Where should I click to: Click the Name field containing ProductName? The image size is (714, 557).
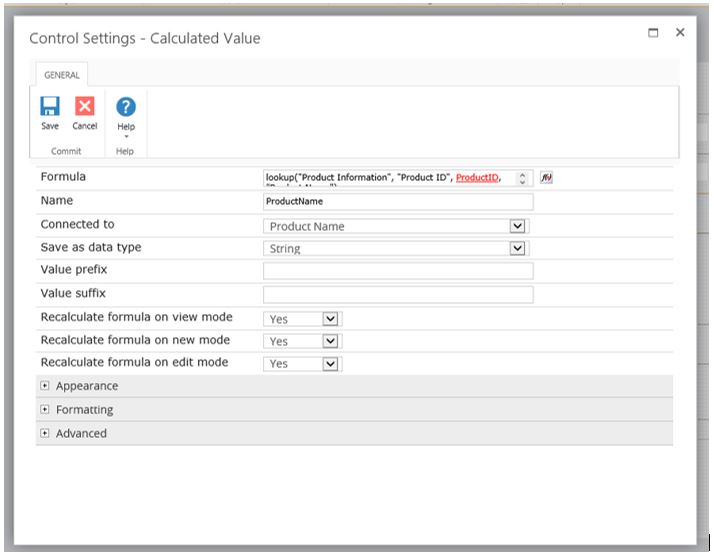(398, 201)
